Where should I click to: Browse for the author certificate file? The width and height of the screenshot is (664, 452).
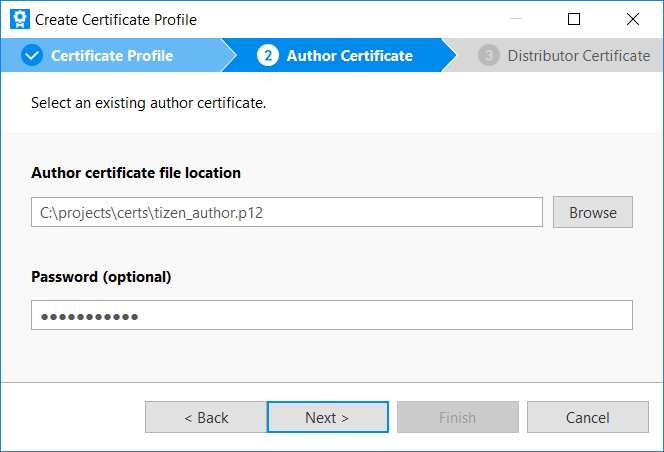592,212
